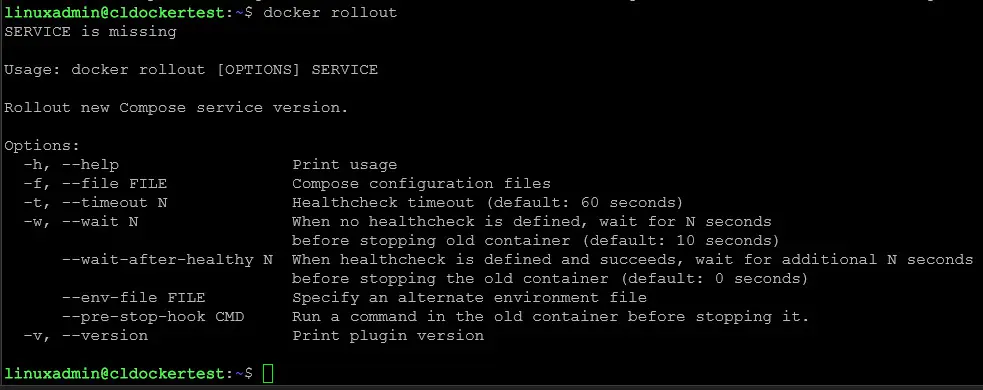983x390 pixels.
Task: Click 'Rollout new Compose service version.' line
Action: coord(176,108)
